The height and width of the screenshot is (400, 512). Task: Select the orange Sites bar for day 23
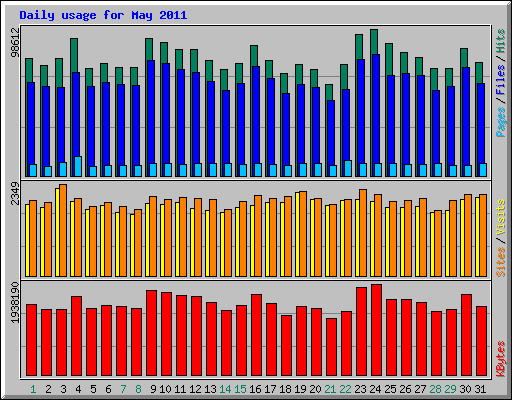[363, 233]
